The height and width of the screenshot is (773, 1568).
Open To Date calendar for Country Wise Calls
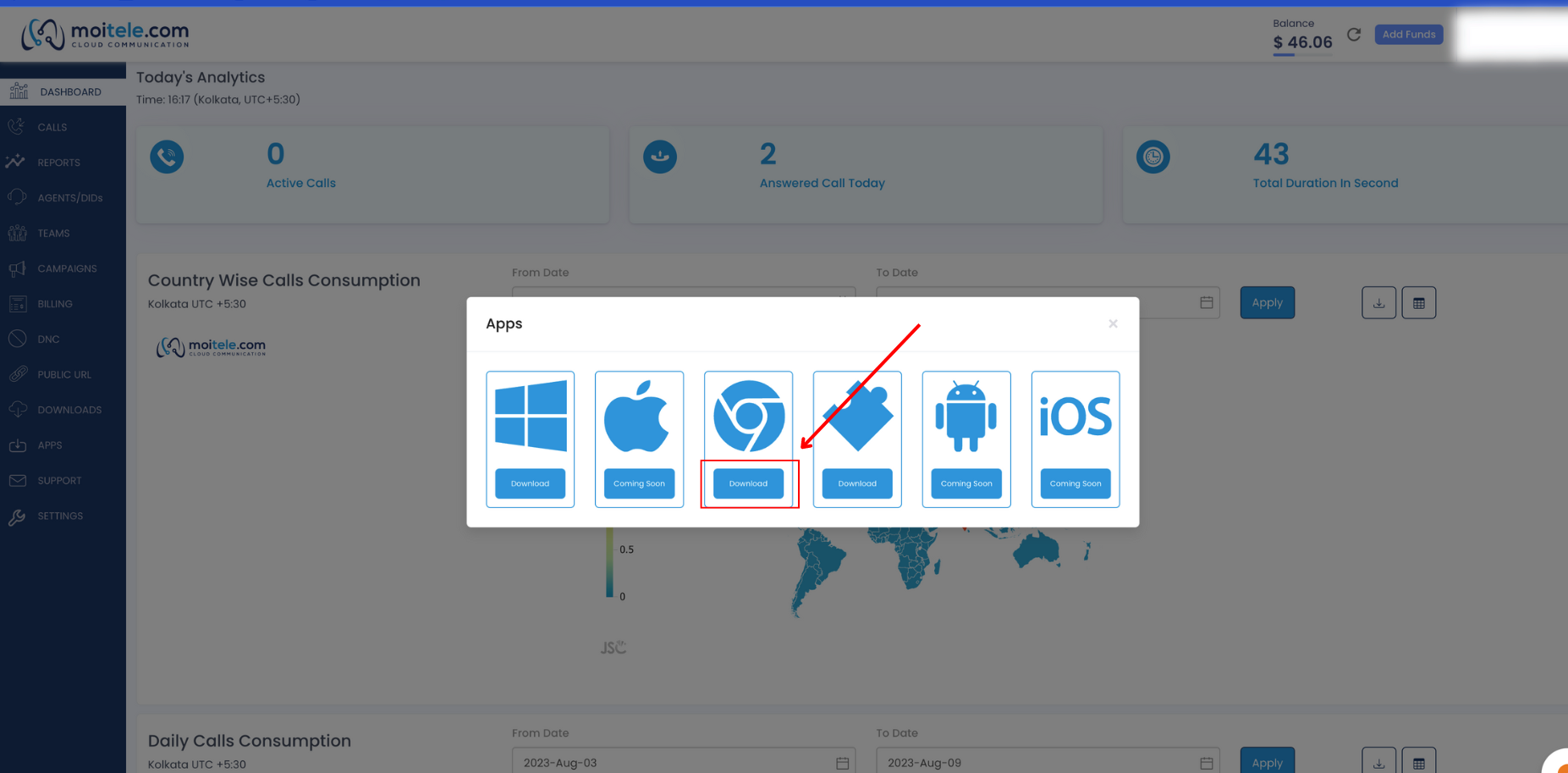click(x=1207, y=302)
